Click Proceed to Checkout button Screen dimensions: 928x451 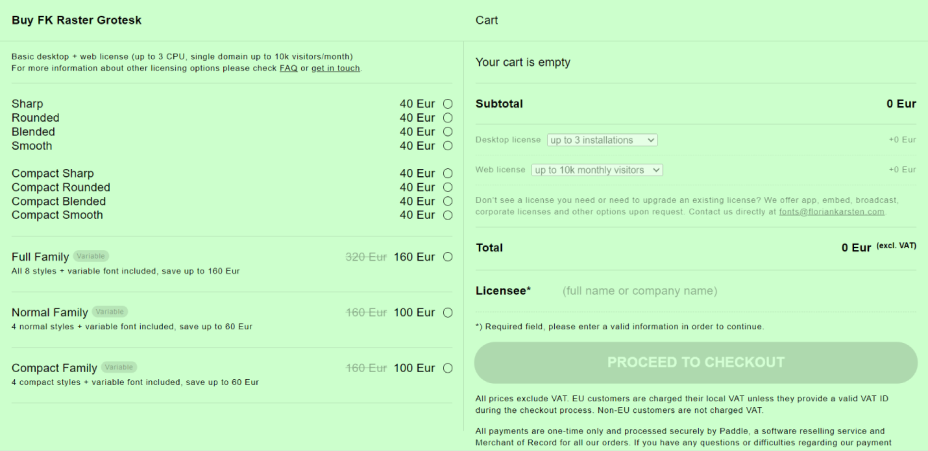click(x=696, y=362)
